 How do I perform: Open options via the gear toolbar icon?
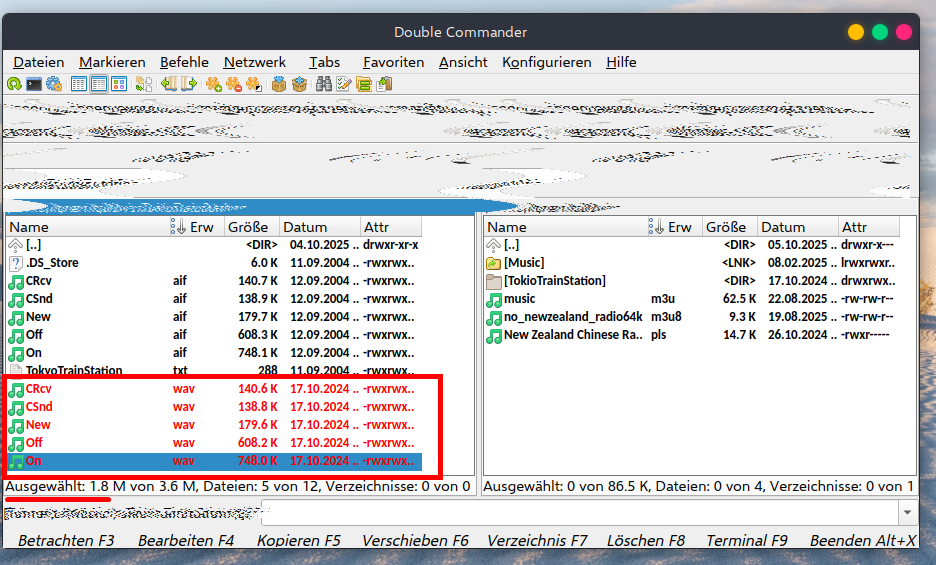[53, 84]
